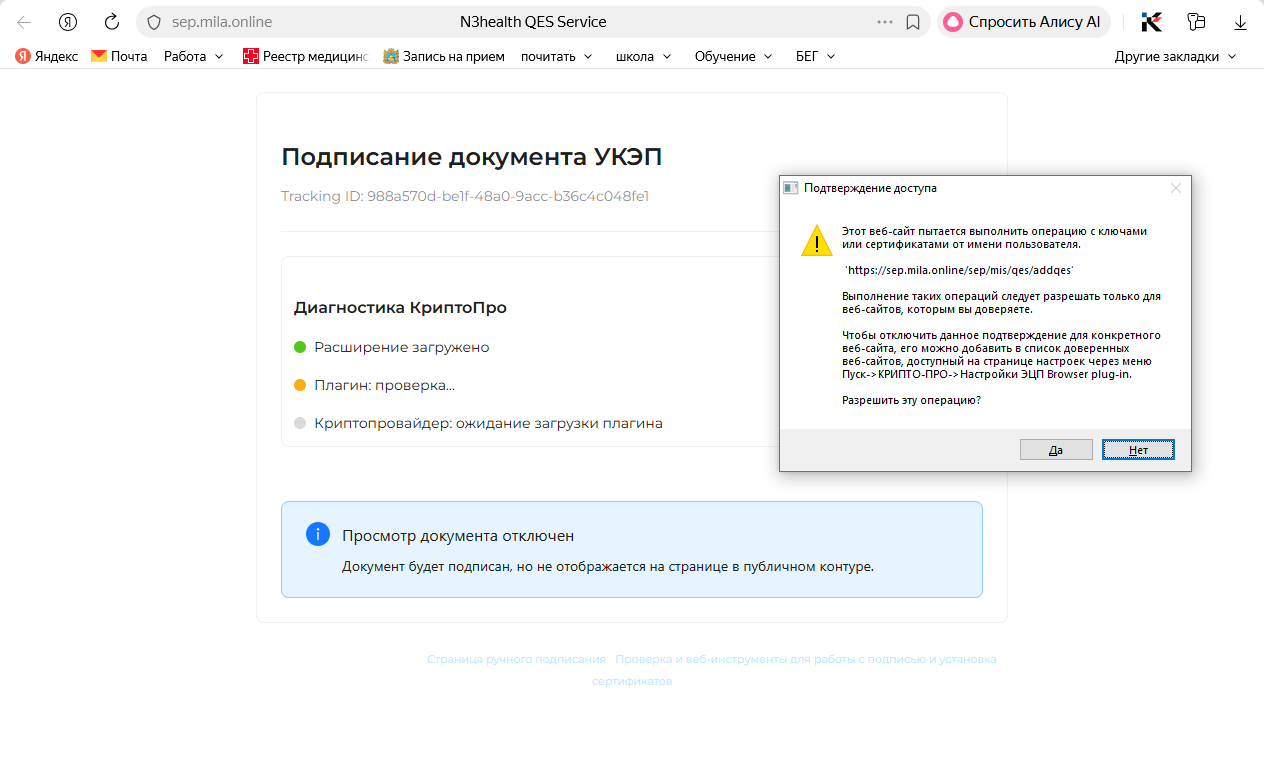Image resolution: width=1264 pixels, height=766 pixels.
Task: Reload the page with refresh icon
Action: click(x=112, y=22)
